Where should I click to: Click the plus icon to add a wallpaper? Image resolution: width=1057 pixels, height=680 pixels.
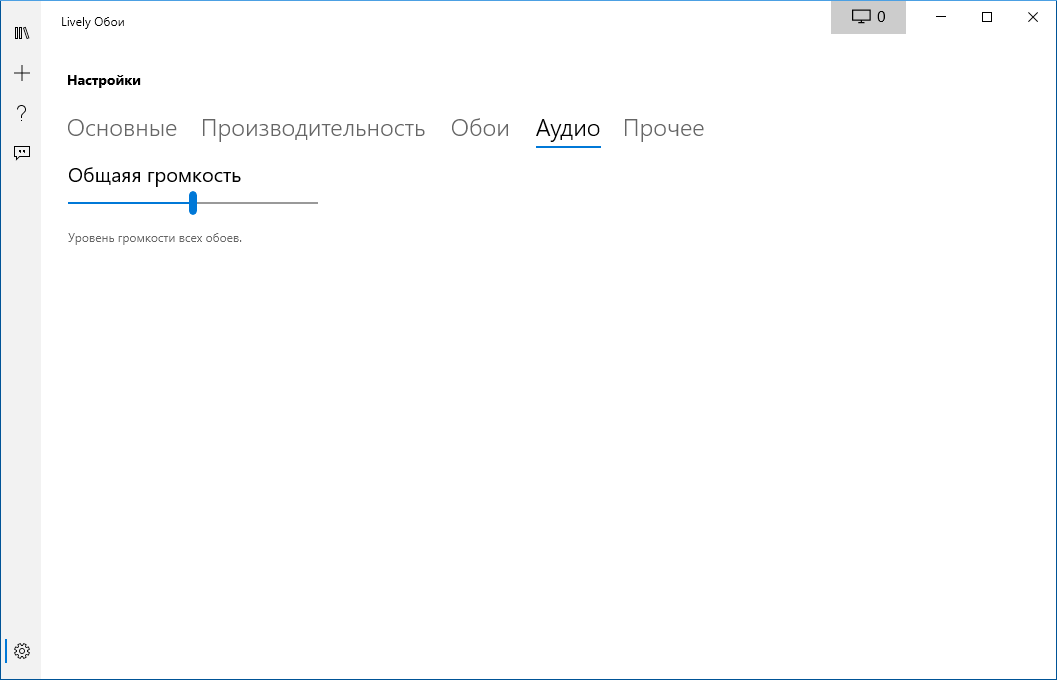tap(22, 73)
